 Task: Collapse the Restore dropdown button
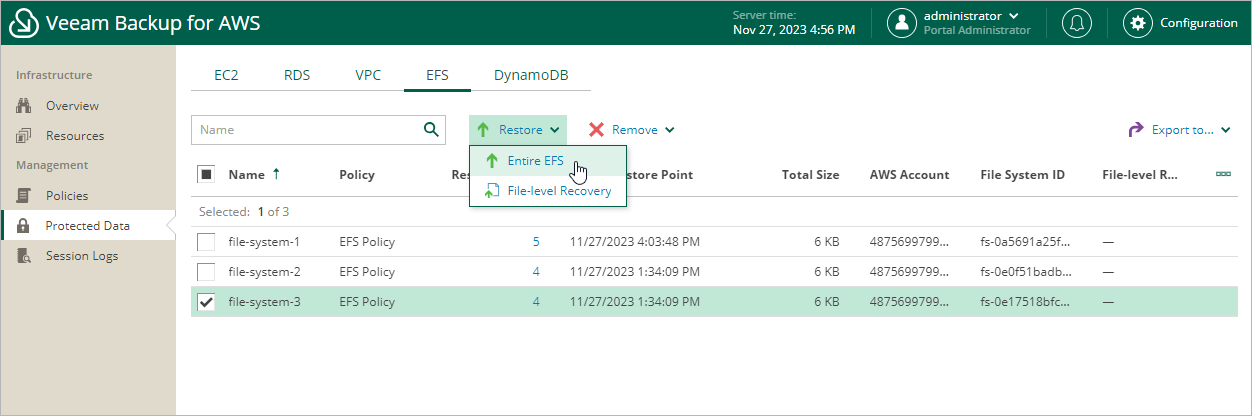pos(518,130)
